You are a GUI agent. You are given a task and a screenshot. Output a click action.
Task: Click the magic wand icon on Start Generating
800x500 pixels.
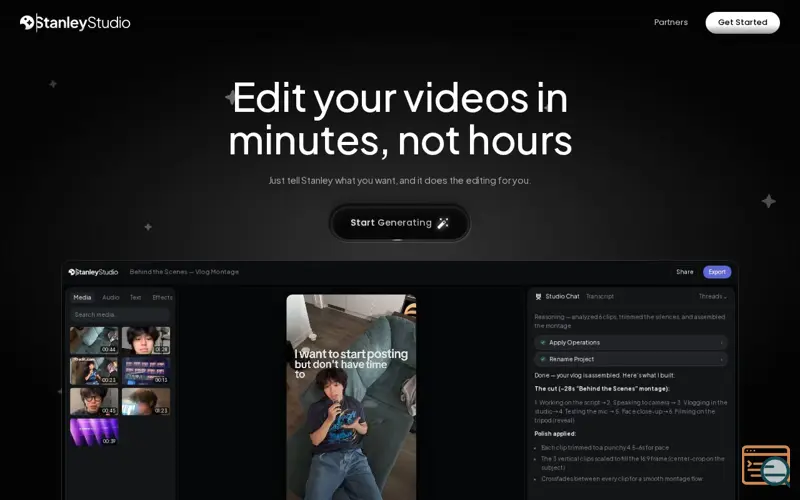click(443, 223)
